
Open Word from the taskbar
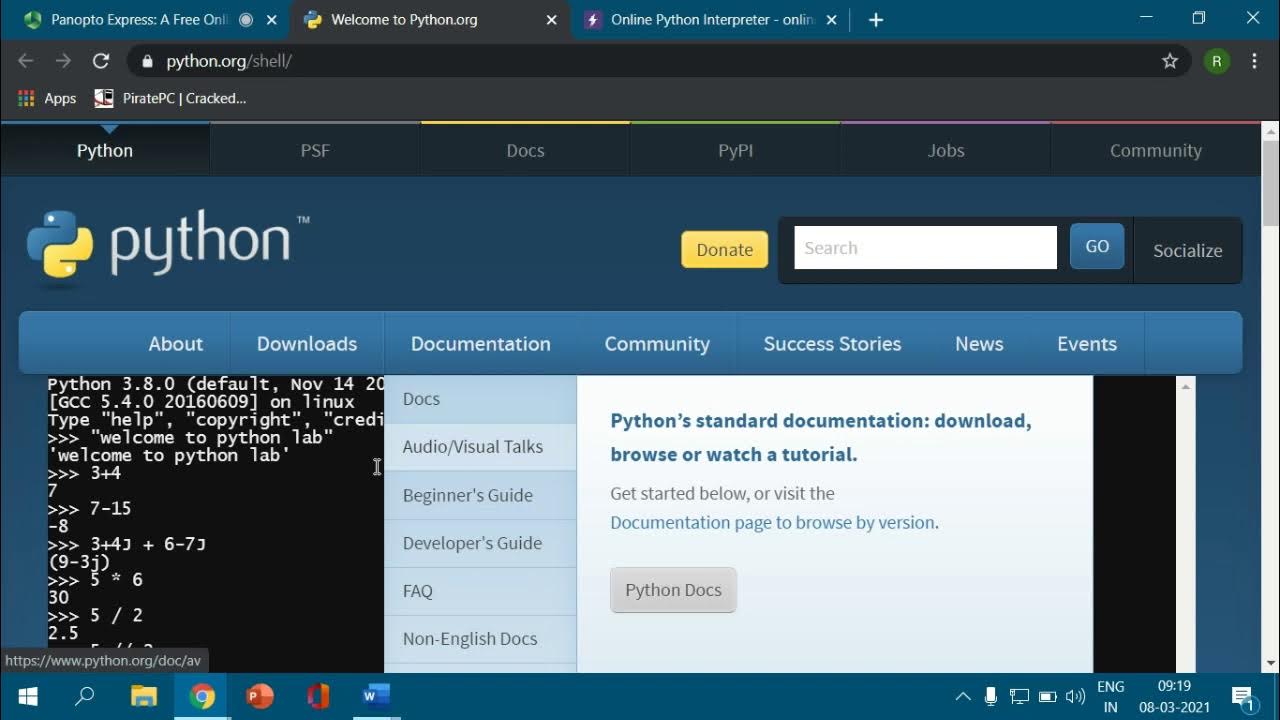click(376, 696)
